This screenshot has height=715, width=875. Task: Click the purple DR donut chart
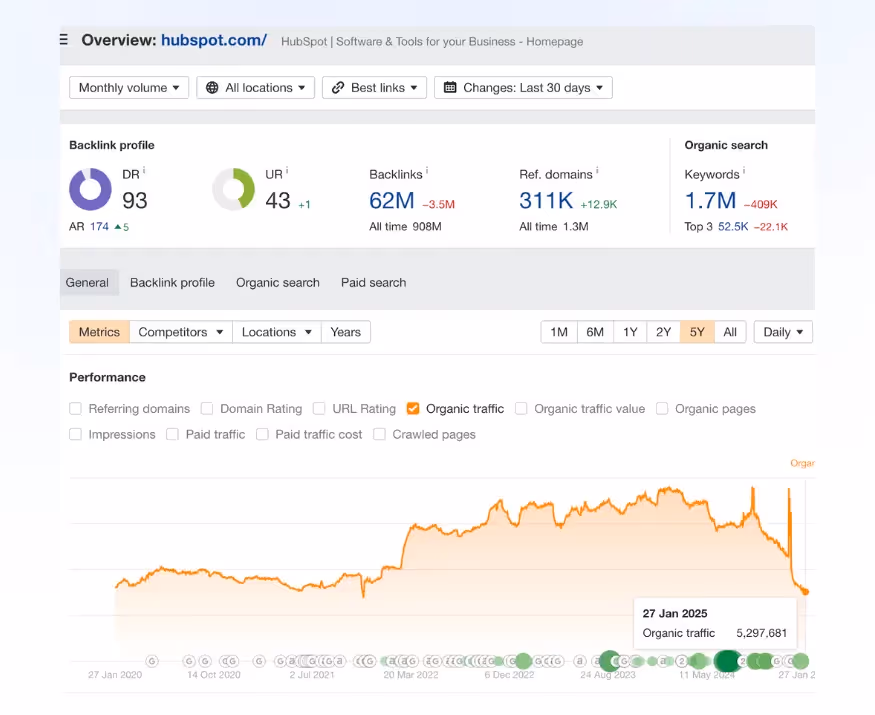(90, 189)
